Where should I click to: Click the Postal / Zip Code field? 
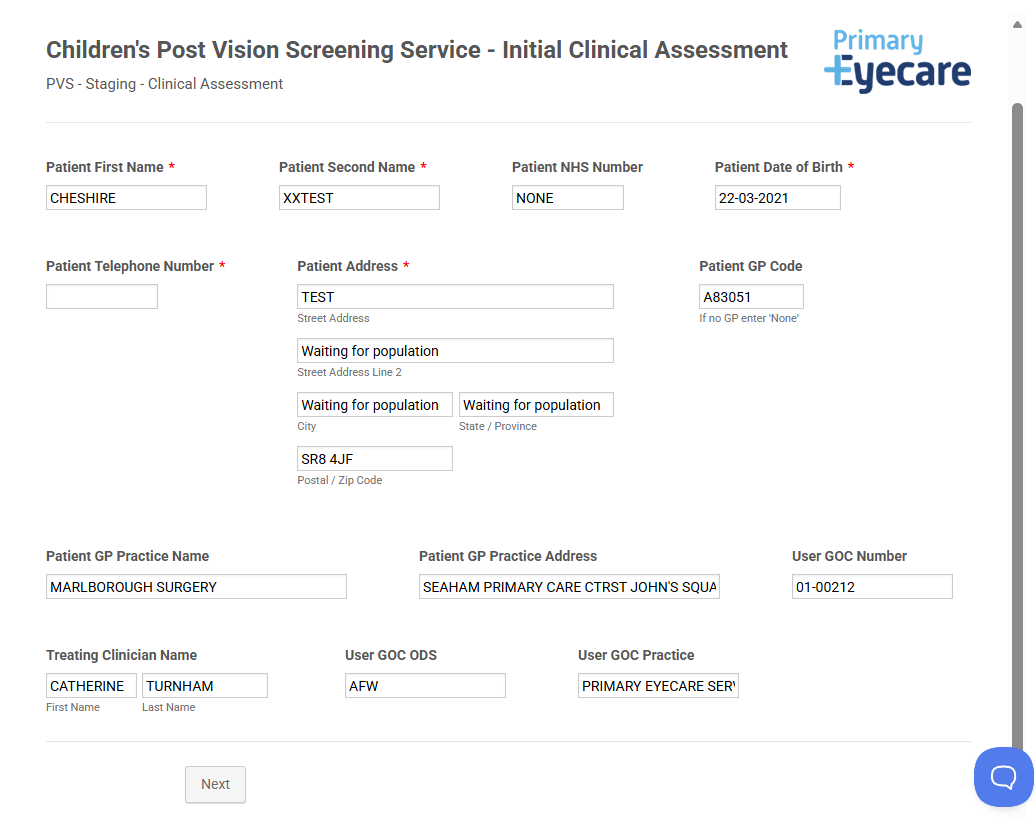coord(375,459)
